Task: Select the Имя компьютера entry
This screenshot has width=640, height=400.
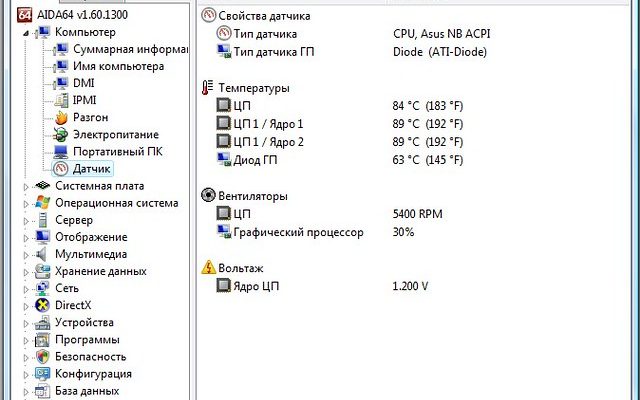Action: (118, 66)
